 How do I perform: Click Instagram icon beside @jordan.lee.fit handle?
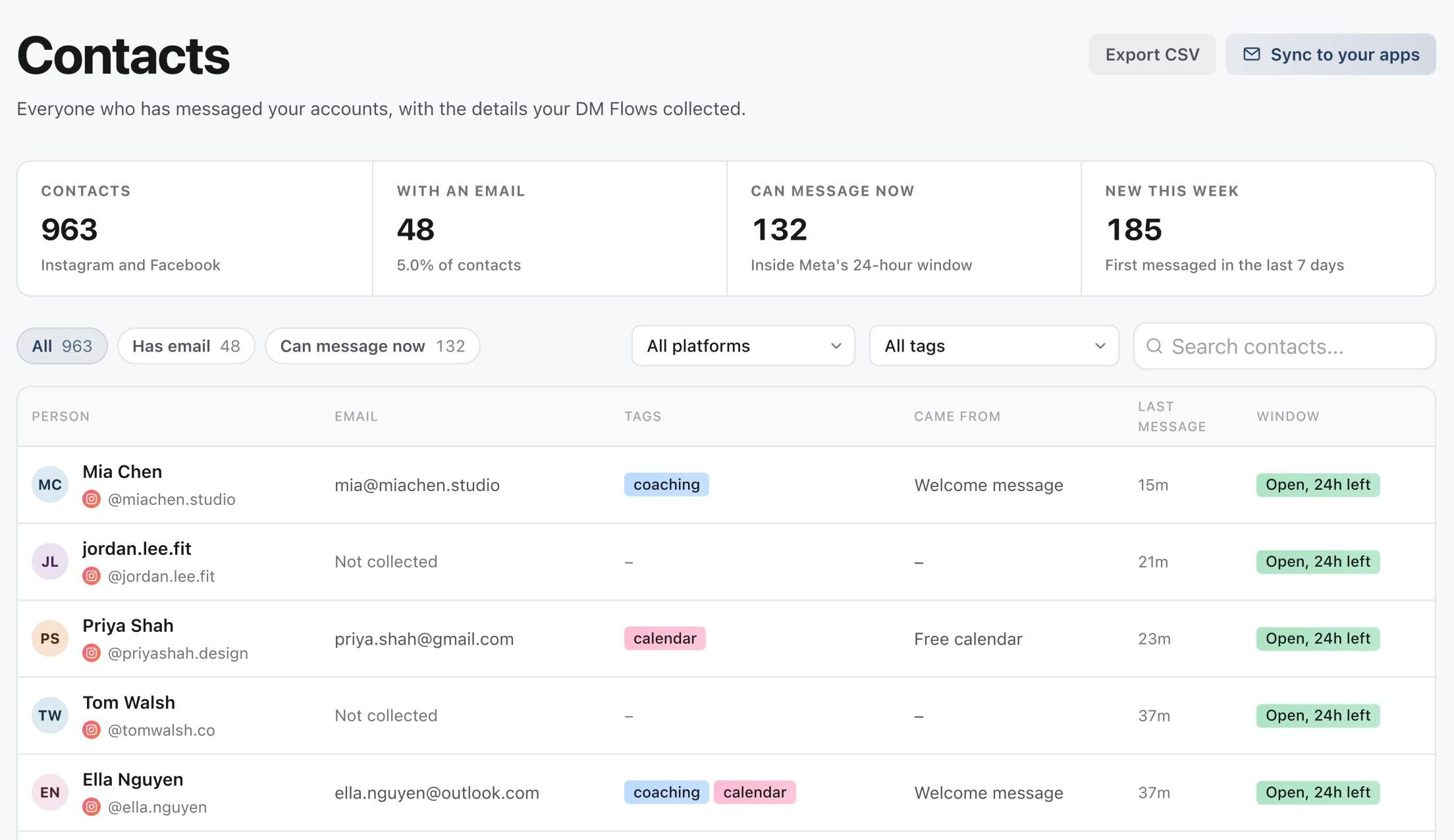click(92, 576)
